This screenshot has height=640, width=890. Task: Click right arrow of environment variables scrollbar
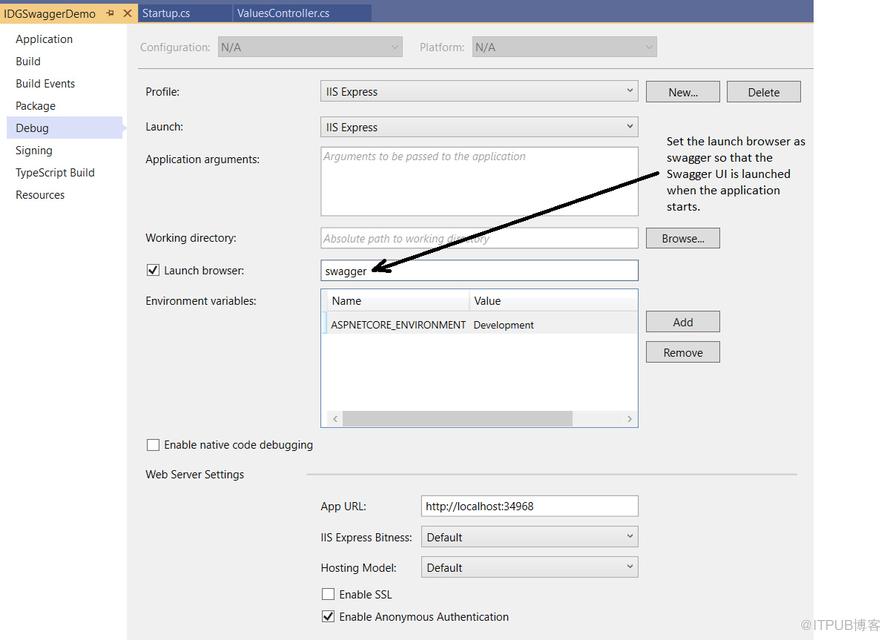pos(629,419)
